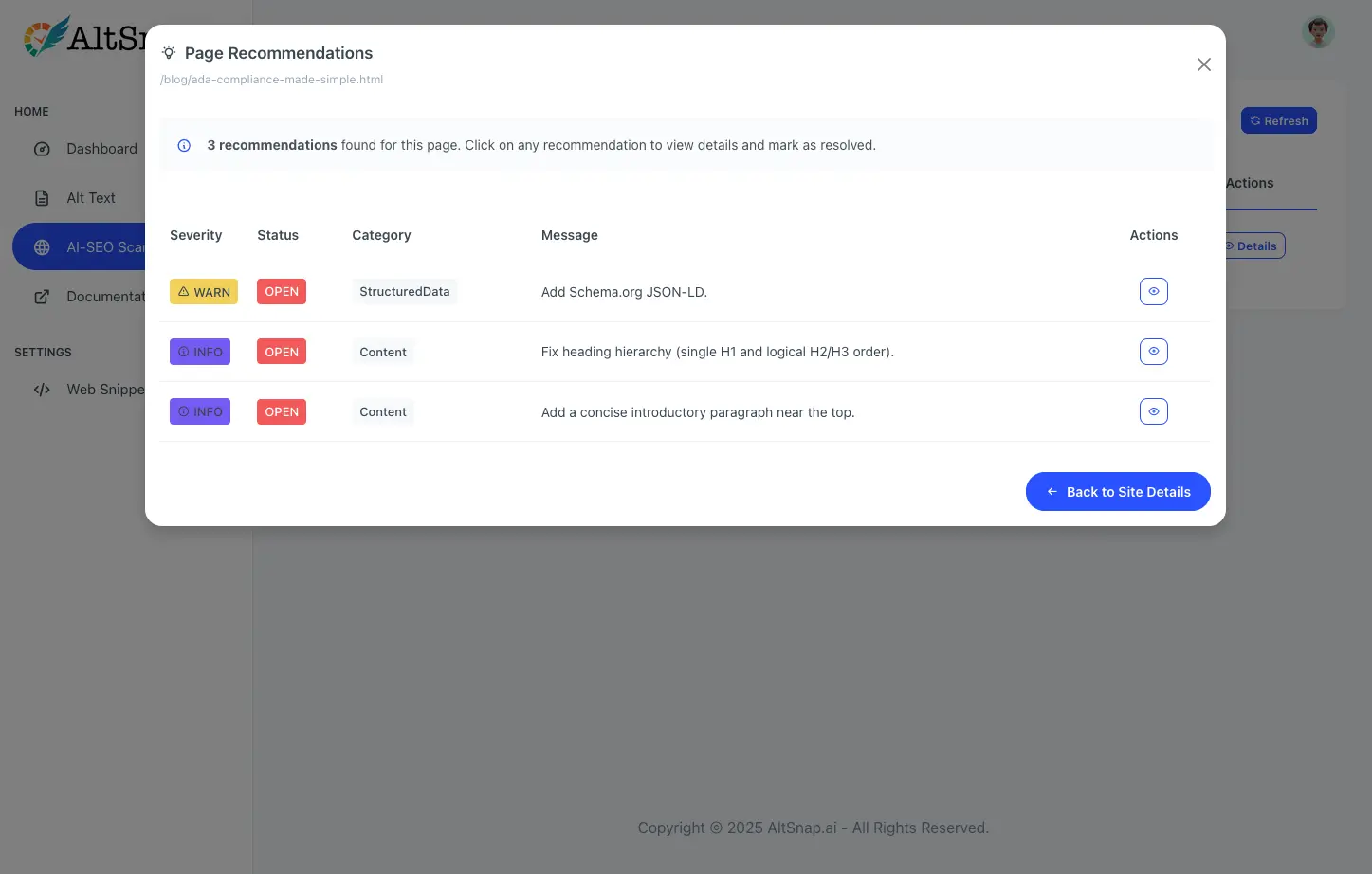
Task: Click OPEN status in heading hierarchy row
Action: coord(282,352)
